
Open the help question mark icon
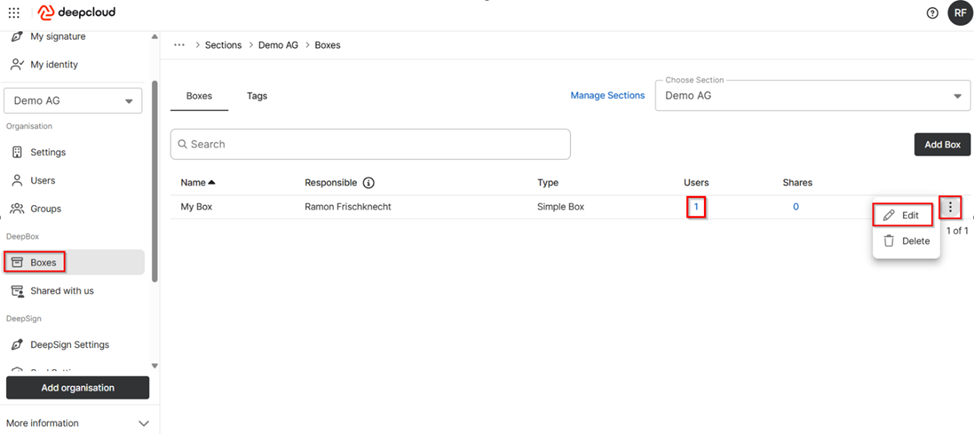pos(932,13)
